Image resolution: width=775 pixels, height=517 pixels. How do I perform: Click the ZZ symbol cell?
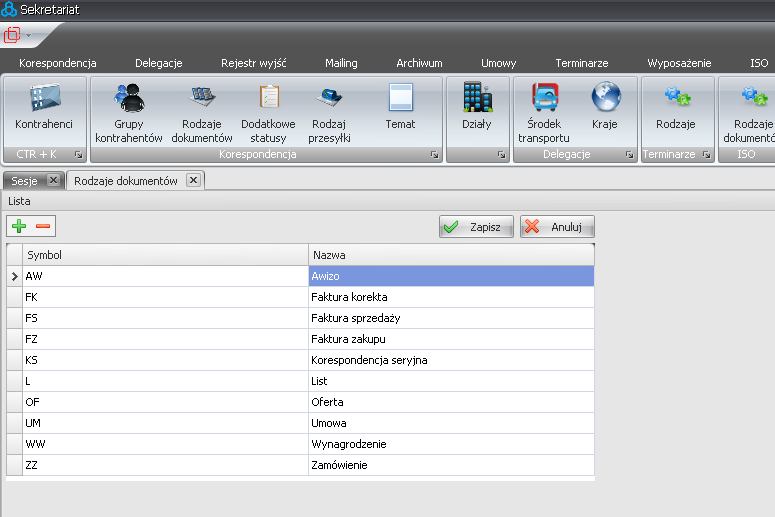tap(166, 465)
